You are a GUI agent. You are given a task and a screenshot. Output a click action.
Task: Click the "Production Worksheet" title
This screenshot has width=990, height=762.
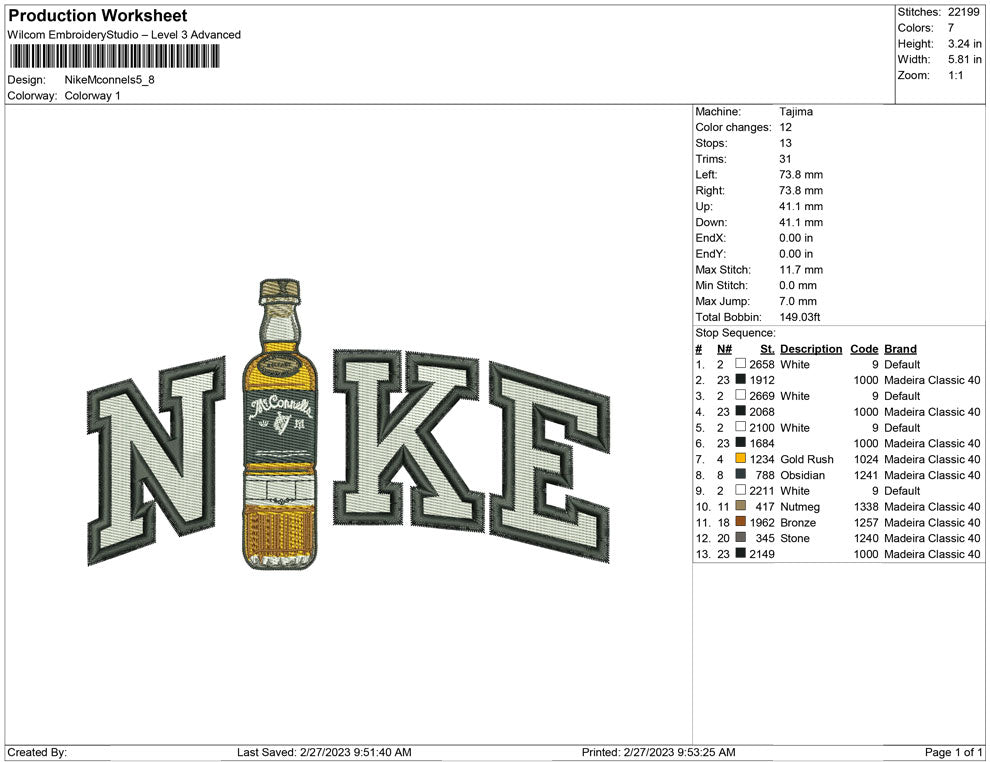point(97,16)
